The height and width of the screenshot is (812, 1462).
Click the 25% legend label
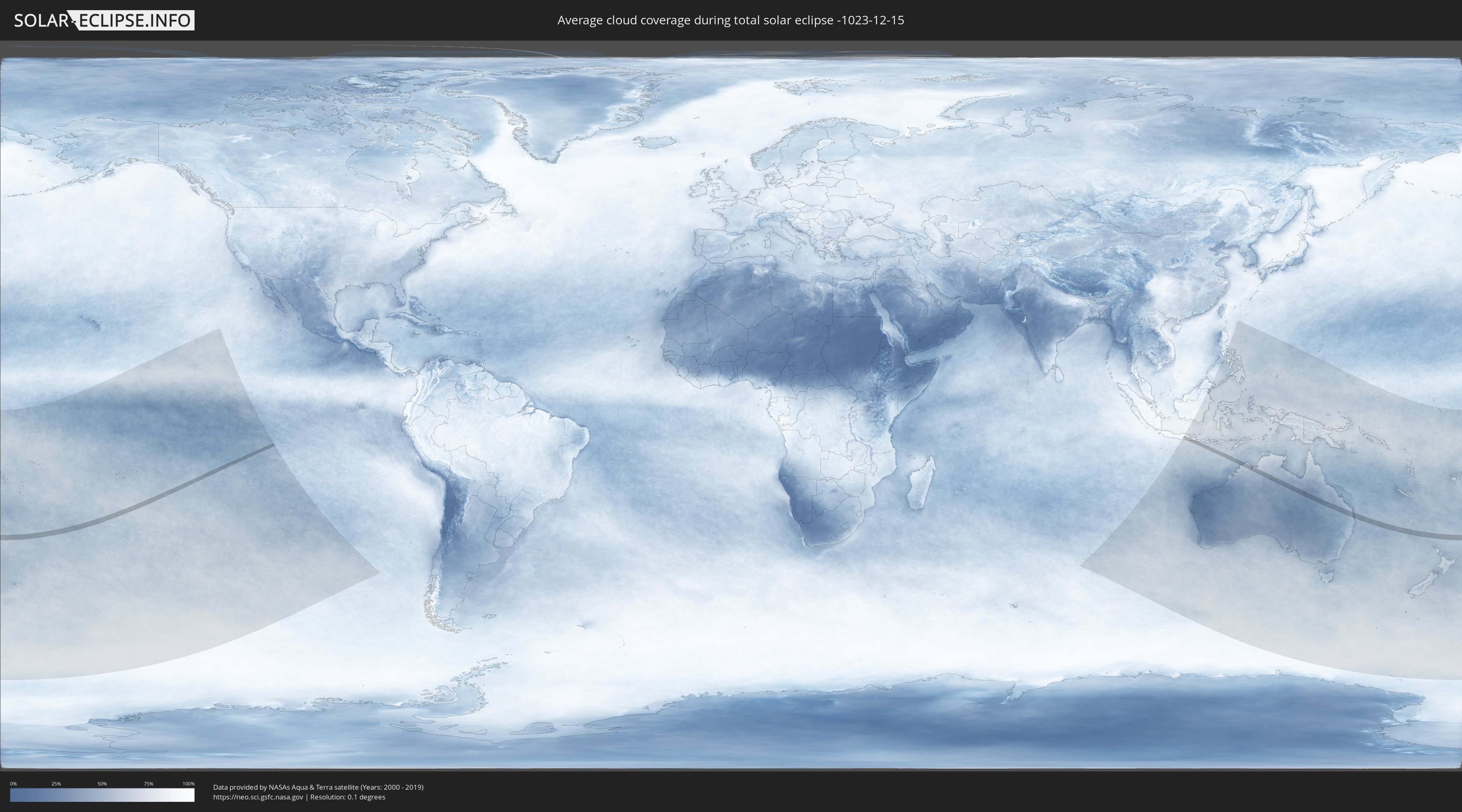coord(56,784)
